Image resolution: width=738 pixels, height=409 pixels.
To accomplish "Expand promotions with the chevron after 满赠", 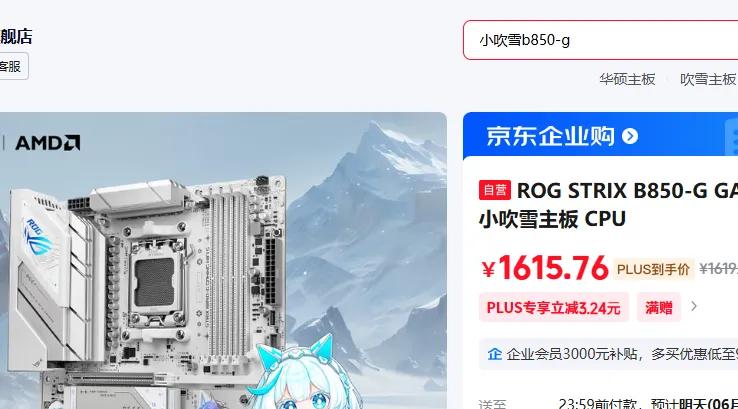I will click(x=694, y=306).
